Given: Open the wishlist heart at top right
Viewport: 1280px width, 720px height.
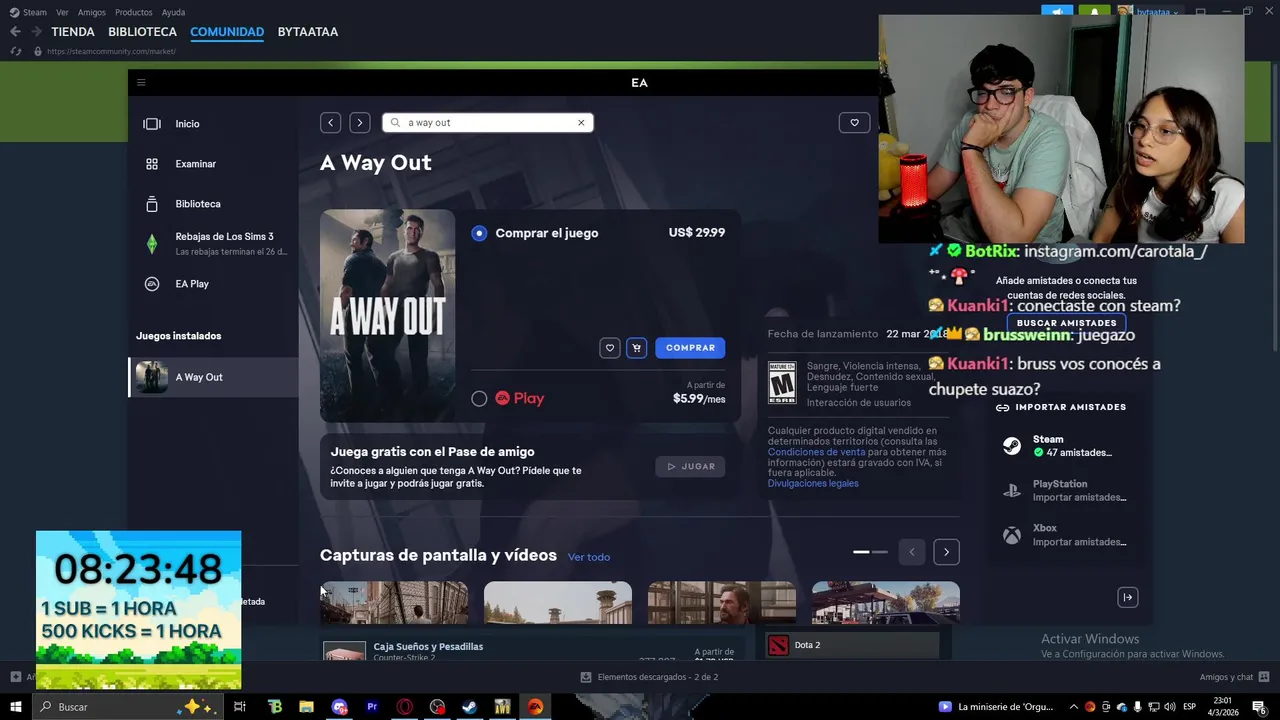Looking at the screenshot, I should pos(854,123).
